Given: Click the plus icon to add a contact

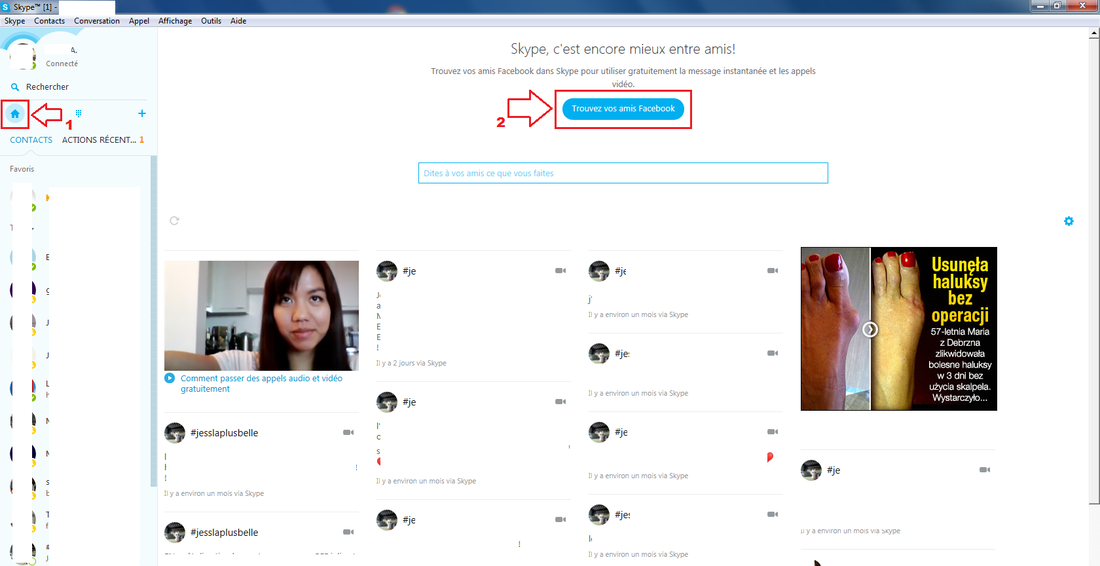Looking at the screenshot, I should (x=142, y=113).
